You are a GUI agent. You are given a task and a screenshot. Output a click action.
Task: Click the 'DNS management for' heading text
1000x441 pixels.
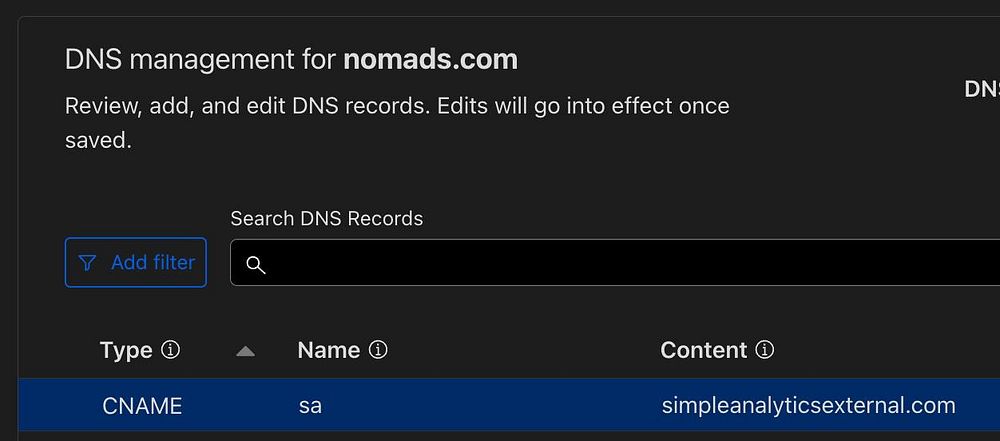click(x=200, y=60)
